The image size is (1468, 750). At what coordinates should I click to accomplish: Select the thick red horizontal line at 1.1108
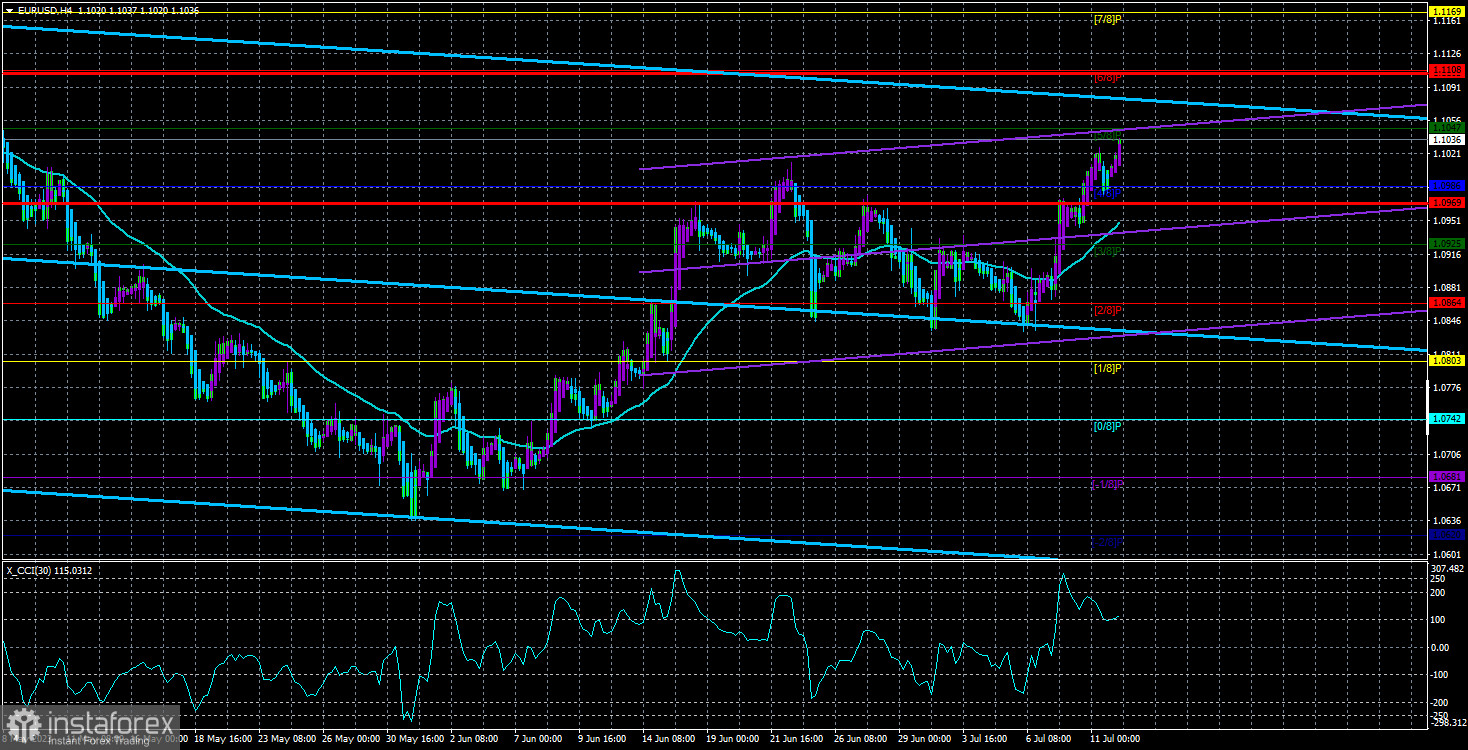[x=714, y=72]
